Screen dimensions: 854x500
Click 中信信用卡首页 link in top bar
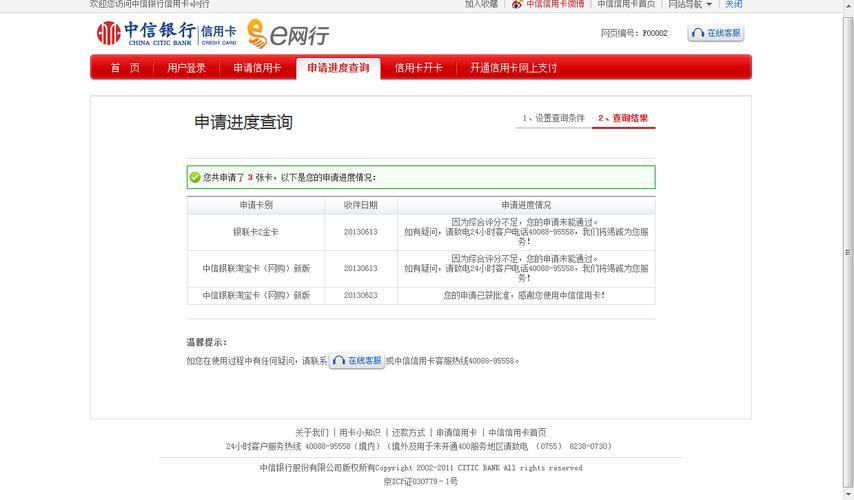626,4
